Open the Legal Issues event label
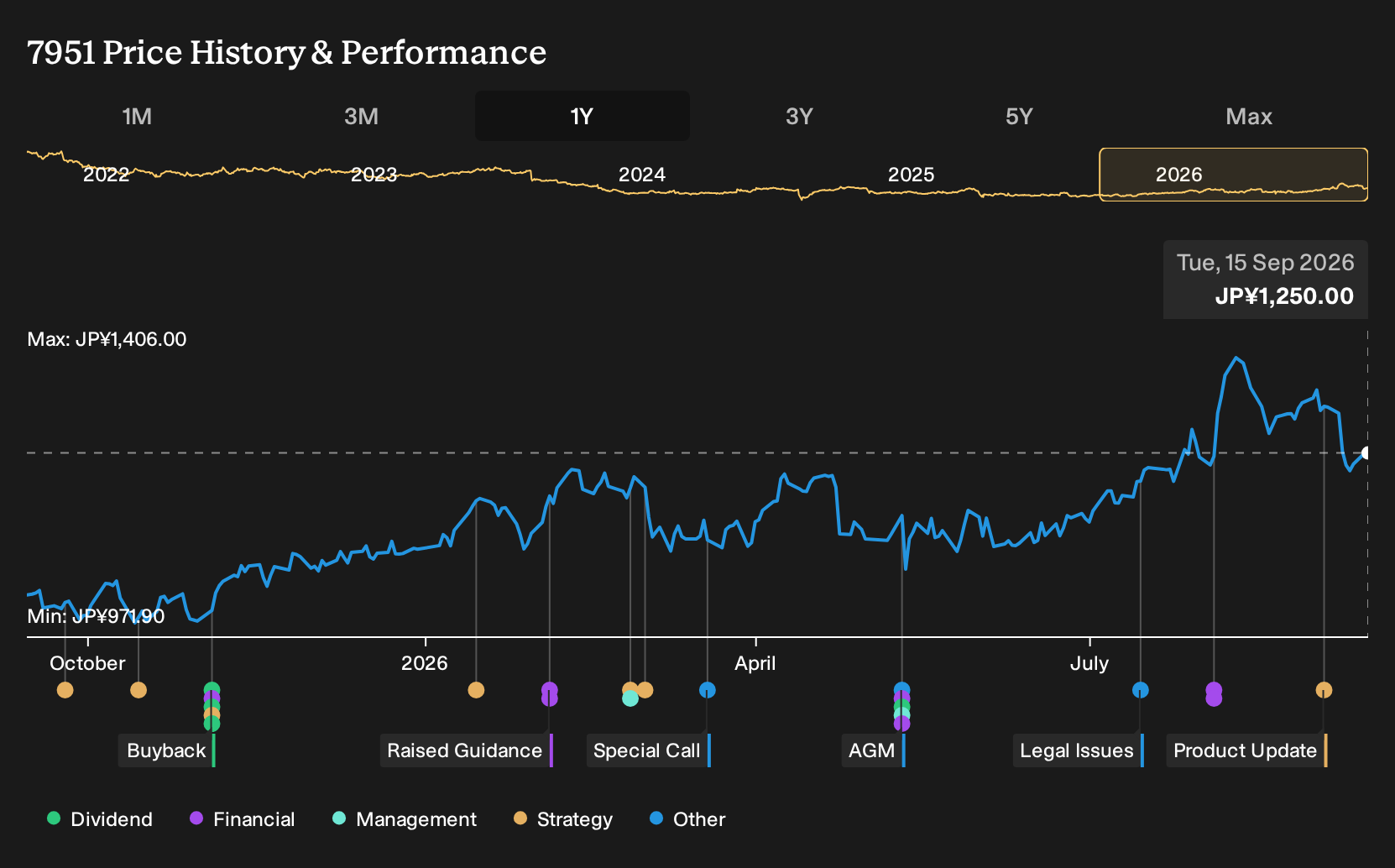The width and height of the screenshot is (1395, 868). (1079, 750)
